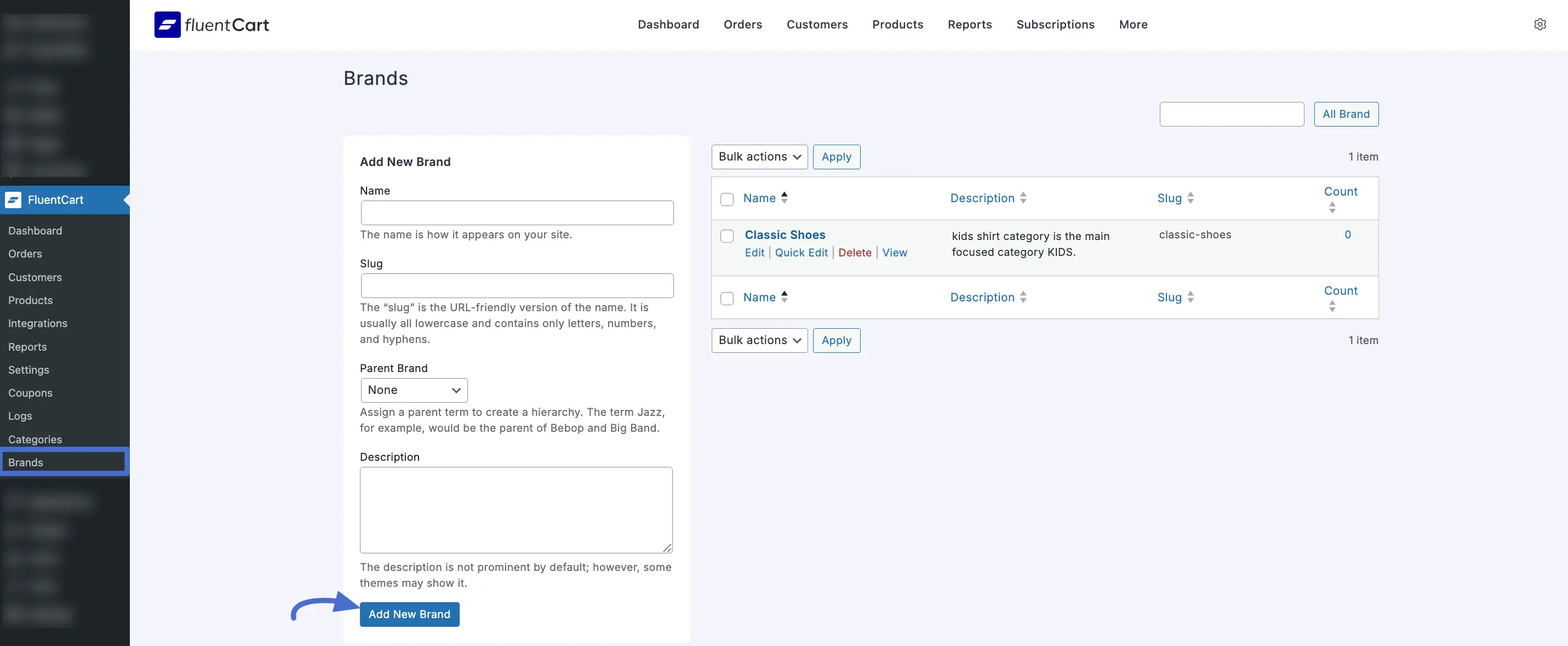Click the fluentCart logo icon
Image resolution: width=1568 pixels, height=646 pixels.
[x=168, y=25]
